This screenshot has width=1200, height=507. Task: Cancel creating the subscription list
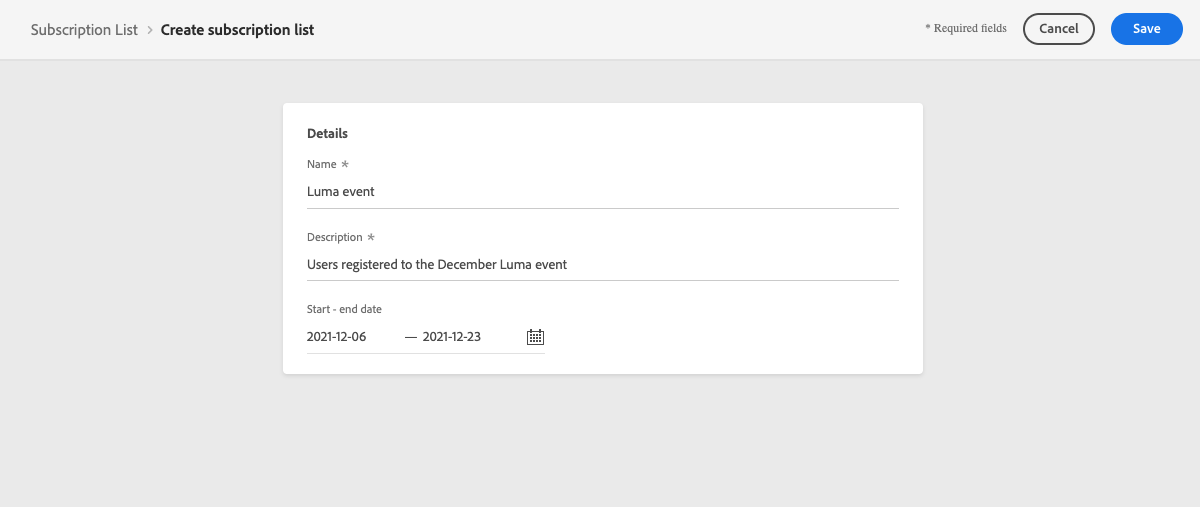[1059, 29]
